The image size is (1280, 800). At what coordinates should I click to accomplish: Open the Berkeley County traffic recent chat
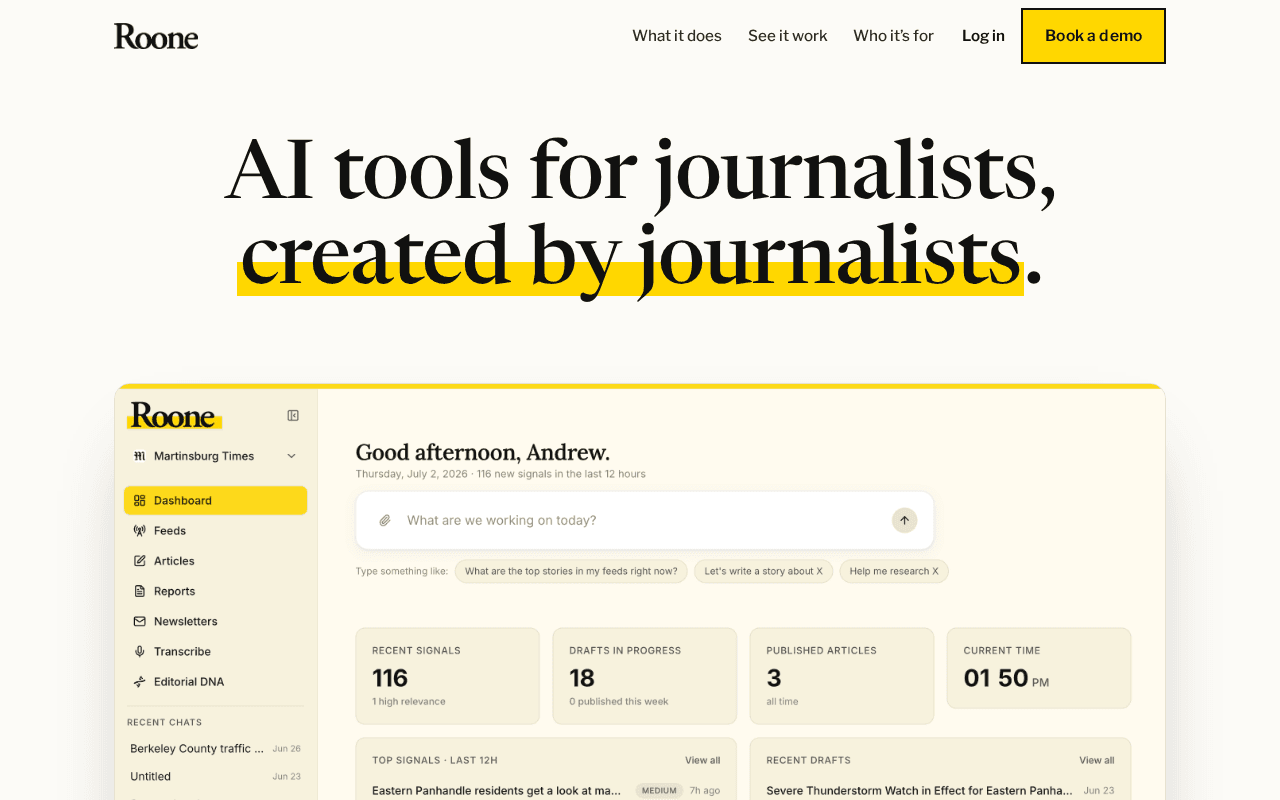coord(215,748)
